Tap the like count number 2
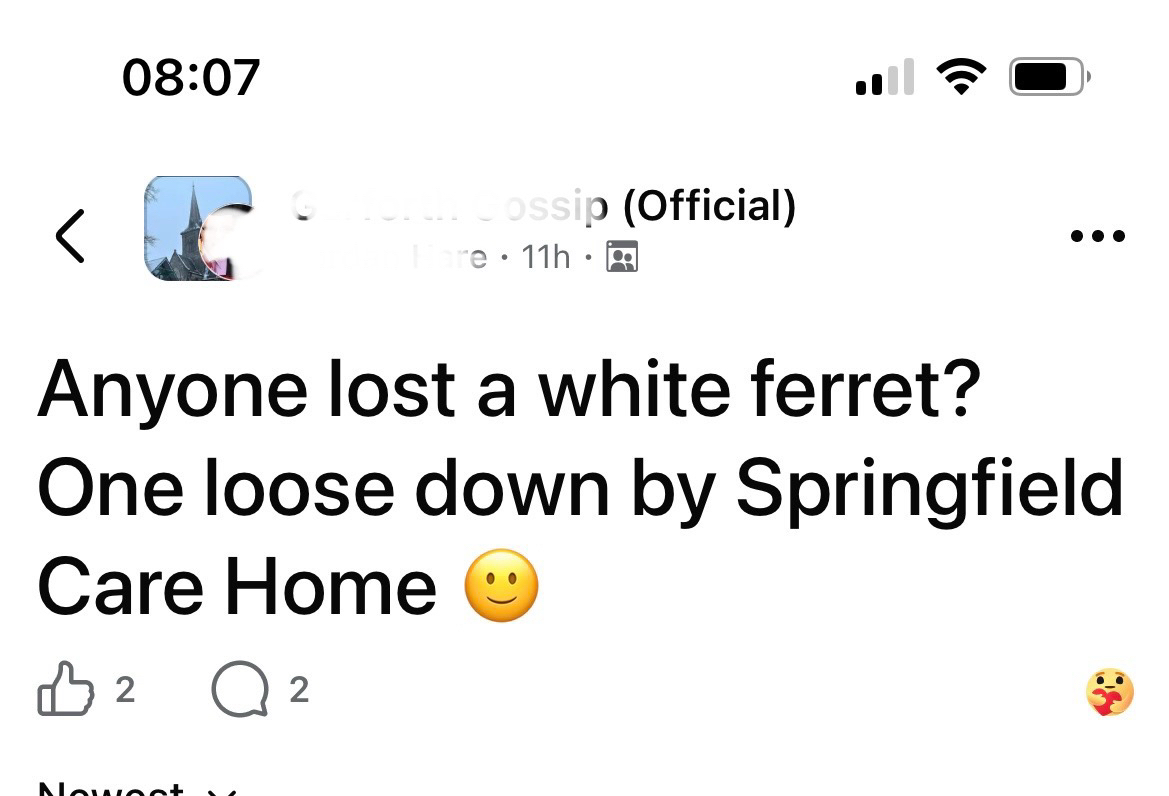Viewport: 1169px width, 796px height. [x=125, y=690]
